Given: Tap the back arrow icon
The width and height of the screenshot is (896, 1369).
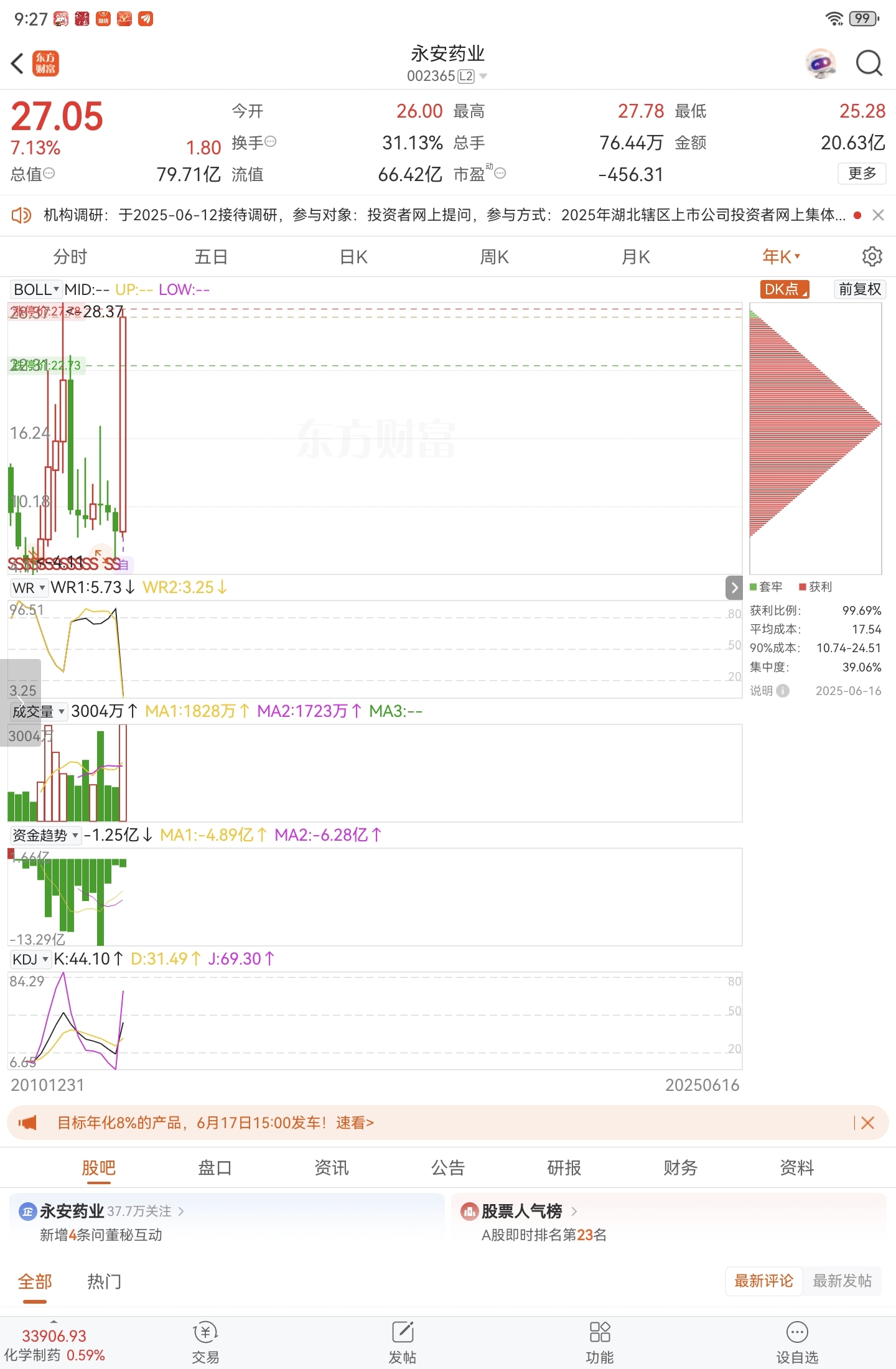Looking at the screenshot, I should click(x=17, y=63).
